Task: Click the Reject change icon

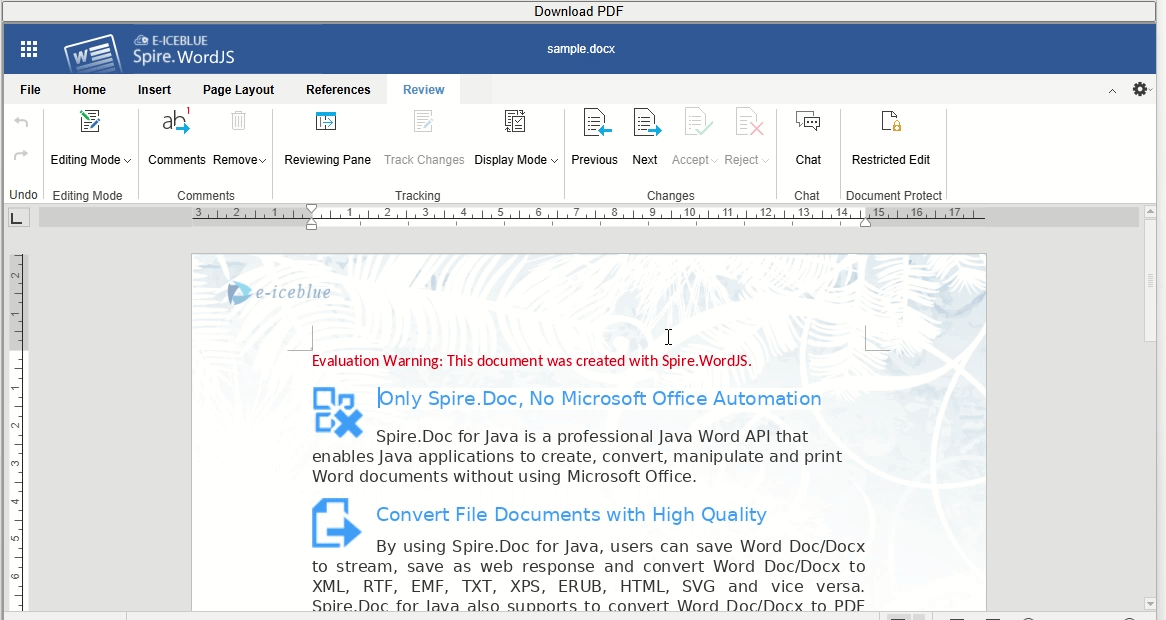Action: coord(749,123)
